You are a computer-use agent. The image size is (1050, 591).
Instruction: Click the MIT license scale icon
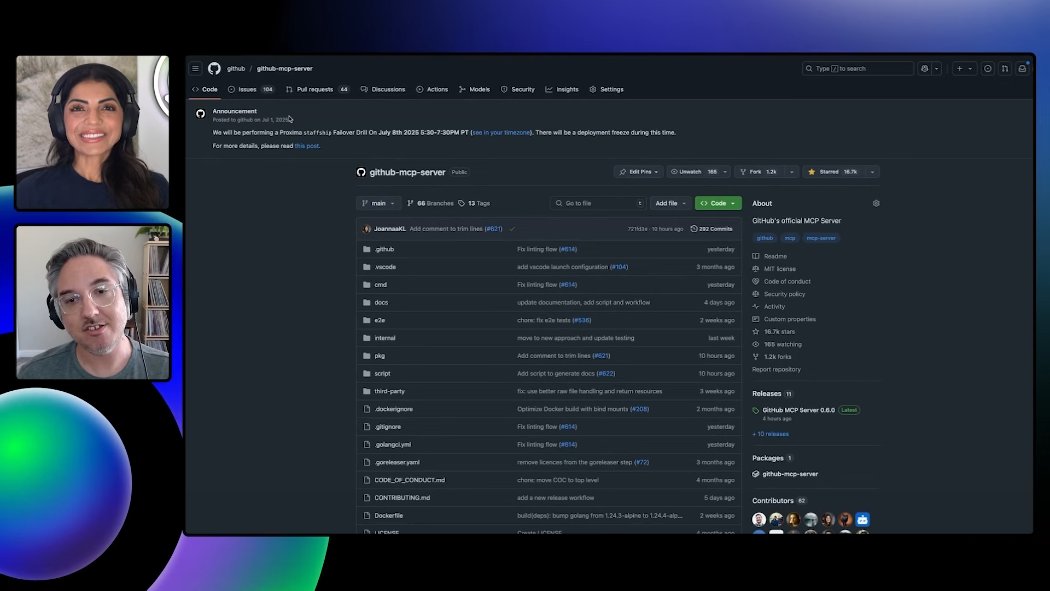756,269
